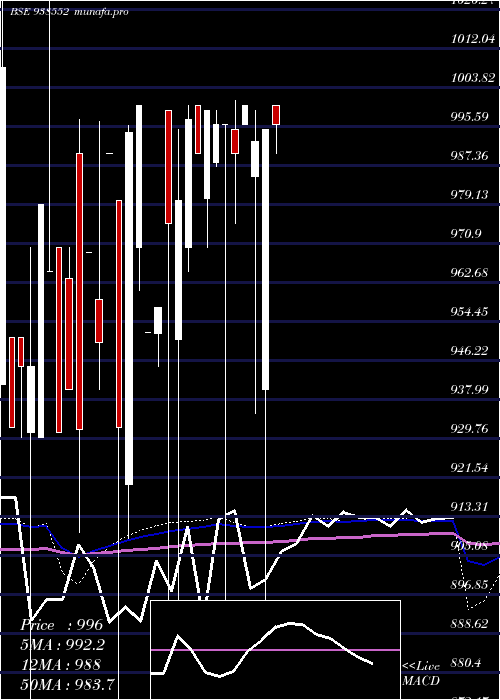The width and height of the screenshot is (500, 700).
Task: Click the <<Live MACD label
Action: pos(421,673)
